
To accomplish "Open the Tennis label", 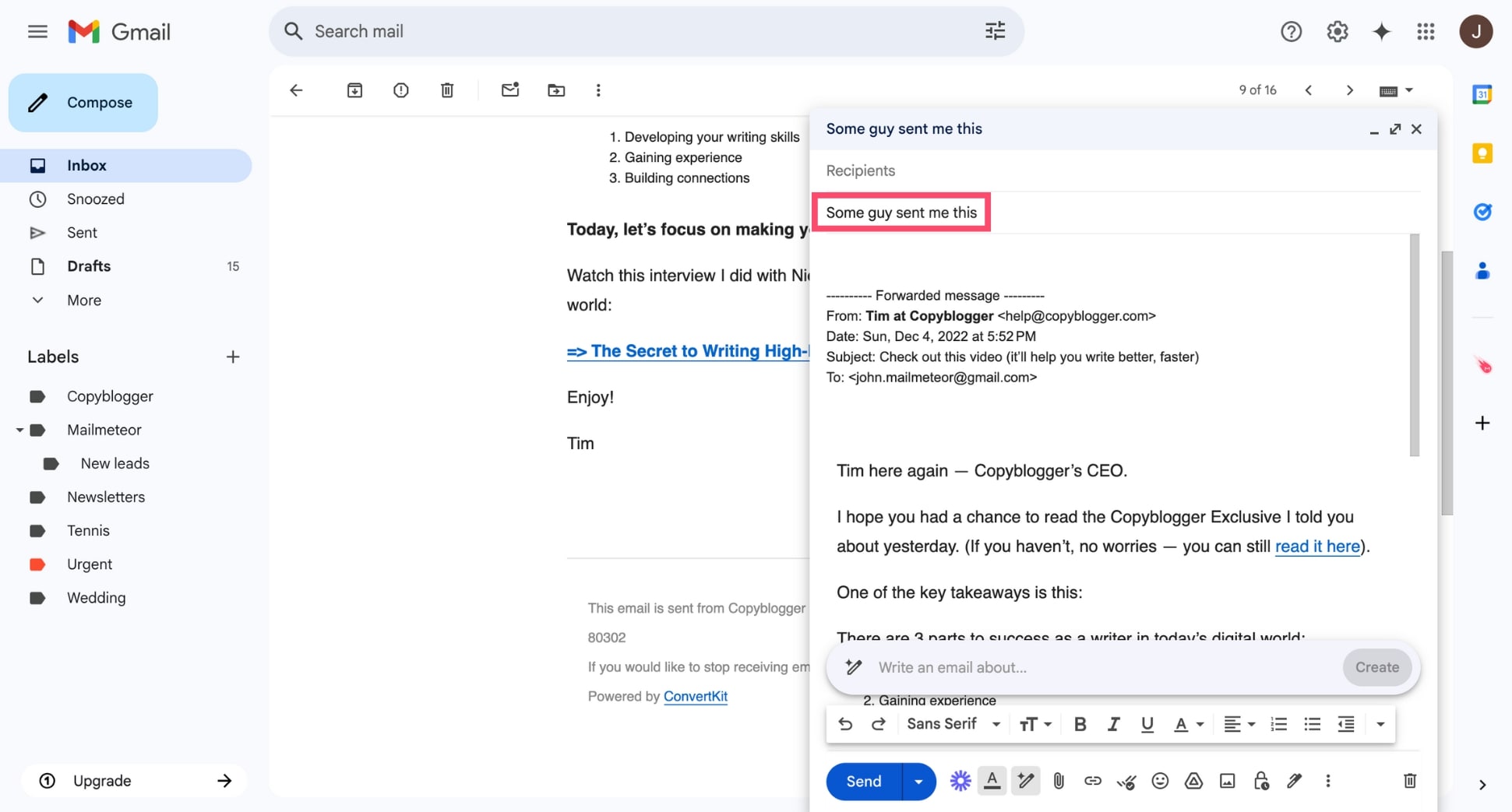I will [88, 531].
